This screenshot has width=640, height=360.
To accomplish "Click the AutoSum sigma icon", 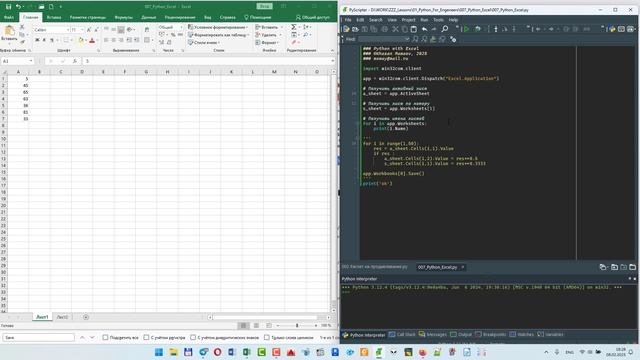I will tap(293, 27).
